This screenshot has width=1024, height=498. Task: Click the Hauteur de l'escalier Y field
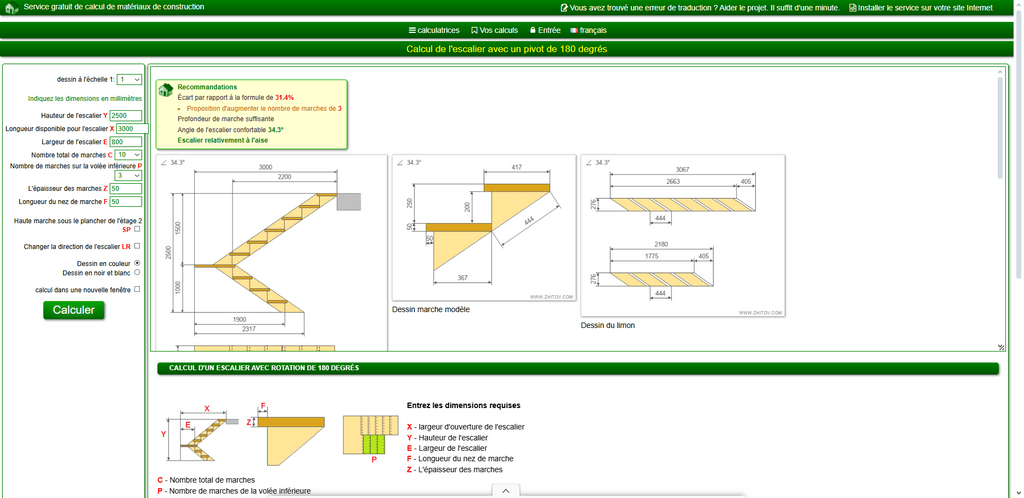pyautogui.click(x=125, y=116)
